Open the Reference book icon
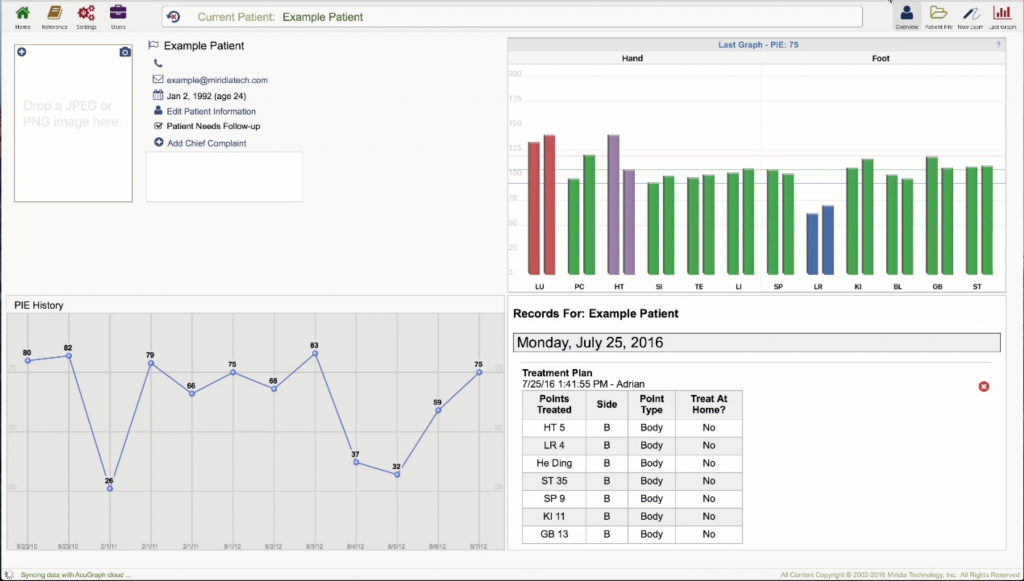The width and height of the screenshot is (1024, 581). pos(54,17)
